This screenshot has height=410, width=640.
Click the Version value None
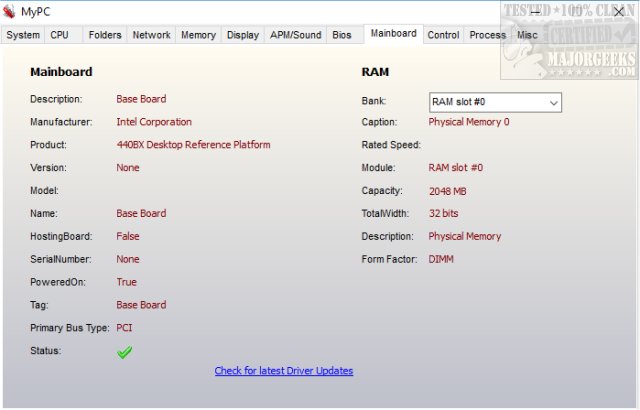(128, 168)
